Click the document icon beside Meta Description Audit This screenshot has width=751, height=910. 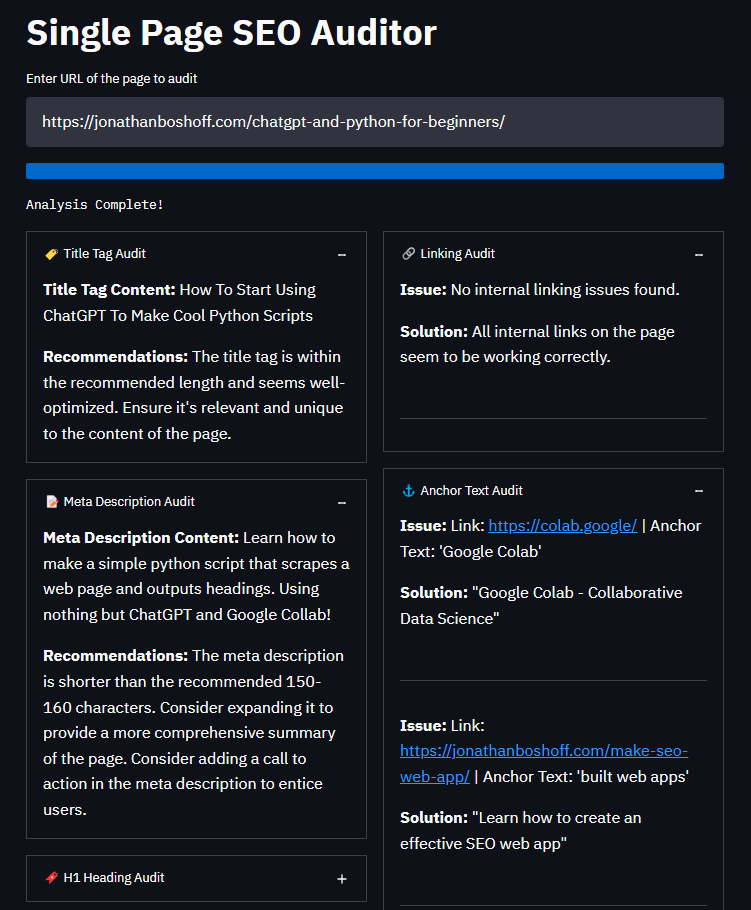click(x=53, y=501)
